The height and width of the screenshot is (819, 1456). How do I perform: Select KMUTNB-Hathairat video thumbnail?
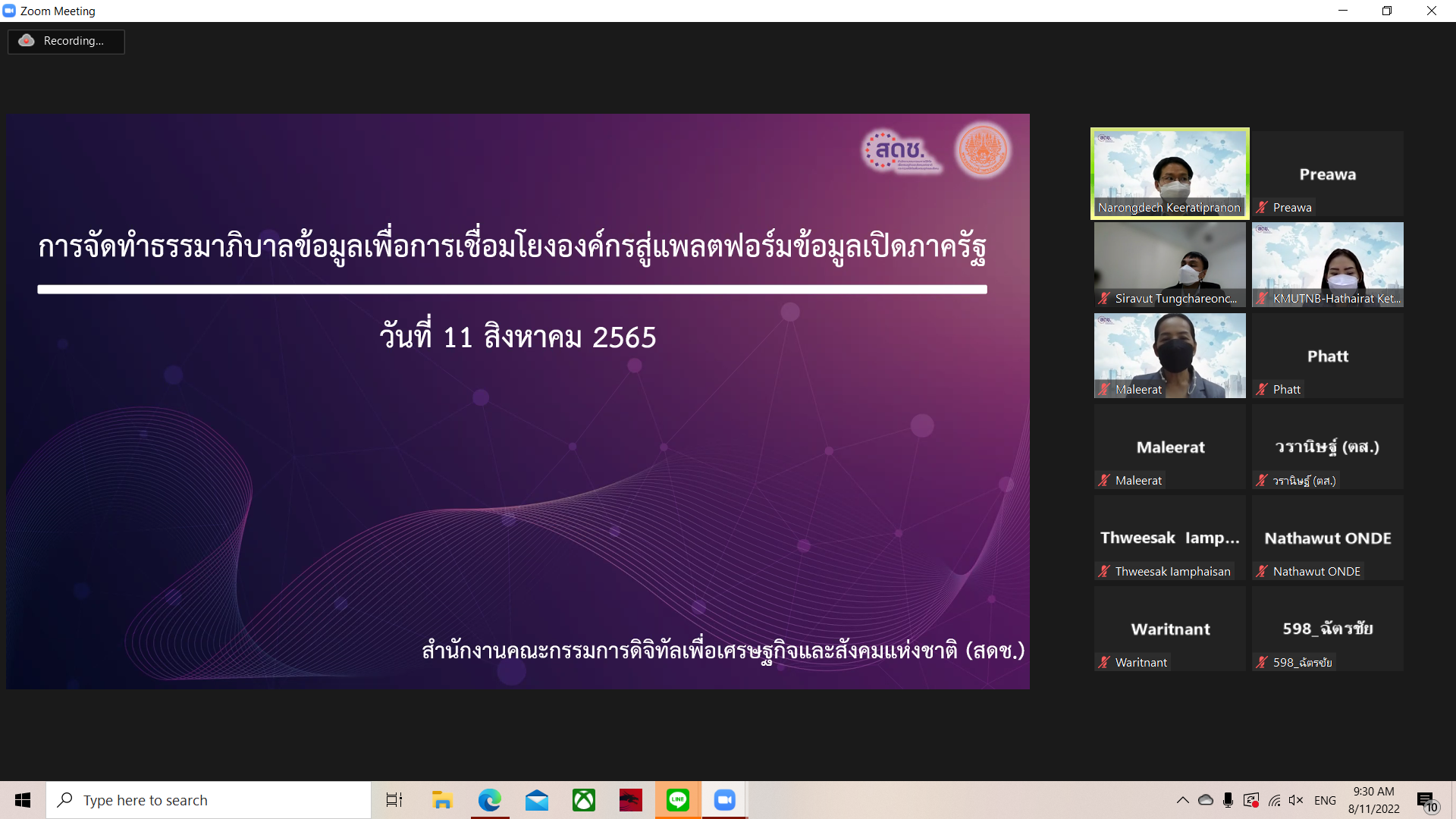tap(1327, 264)
